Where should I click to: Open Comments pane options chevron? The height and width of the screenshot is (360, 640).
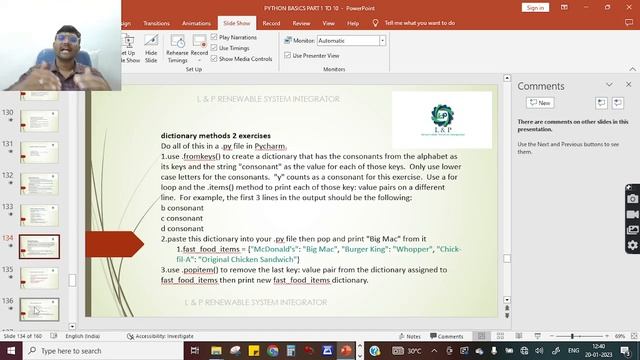click(x=609, y=84)
